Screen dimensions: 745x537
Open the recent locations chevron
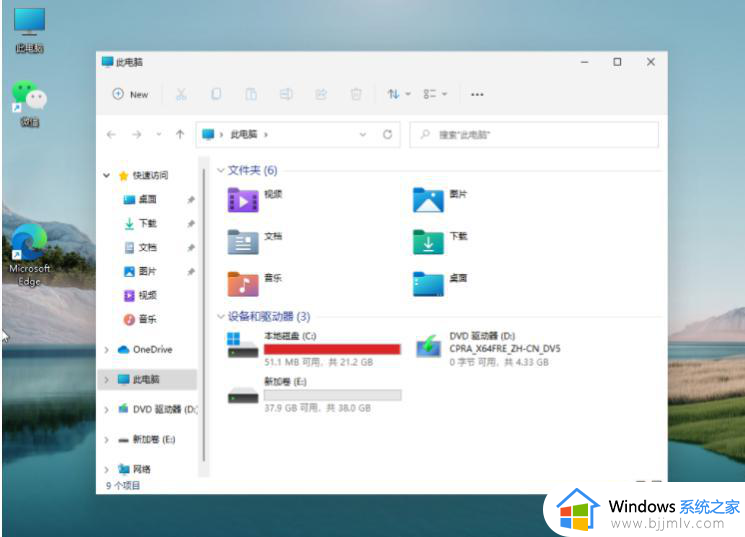click(159, 134)
